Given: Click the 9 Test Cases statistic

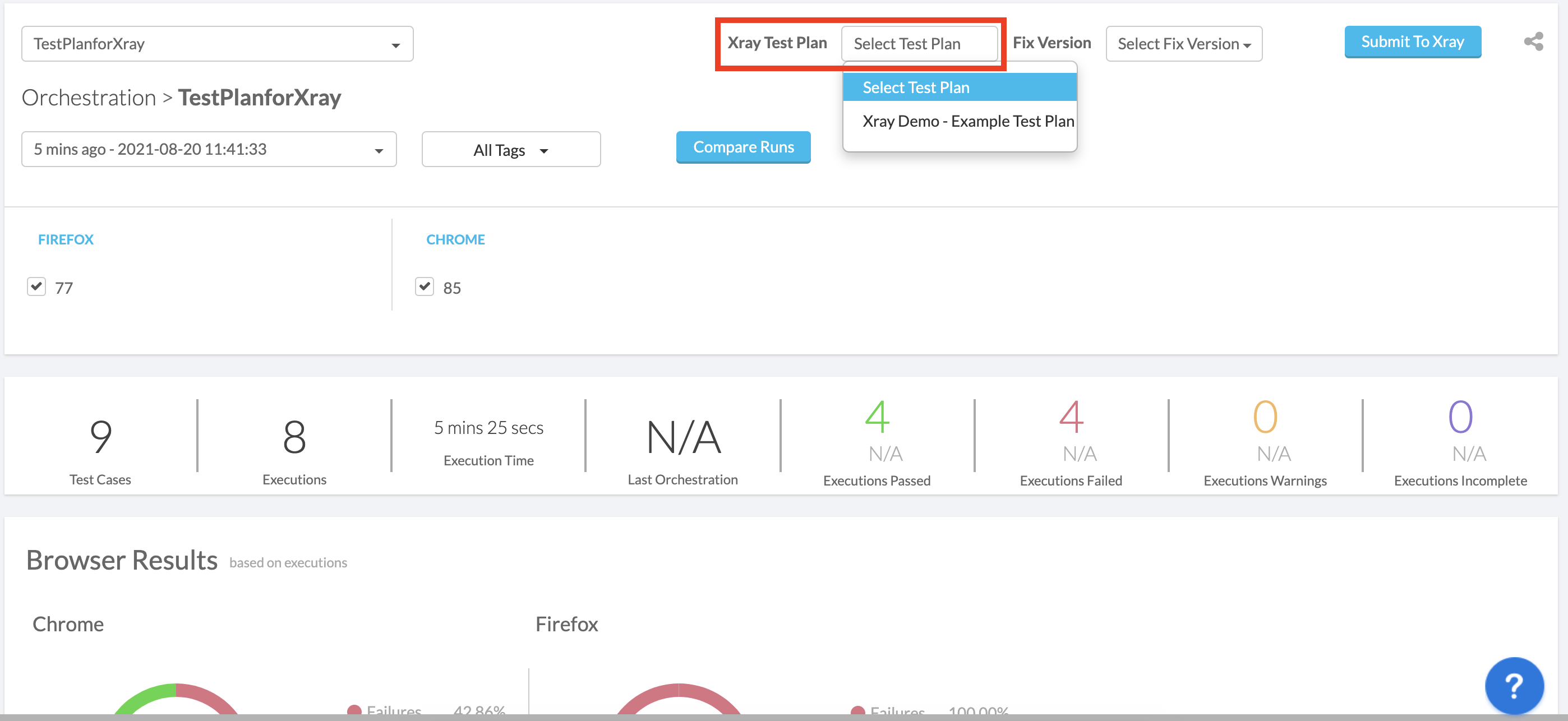Looking at the screenshot, I should click(x=100, y=436).
